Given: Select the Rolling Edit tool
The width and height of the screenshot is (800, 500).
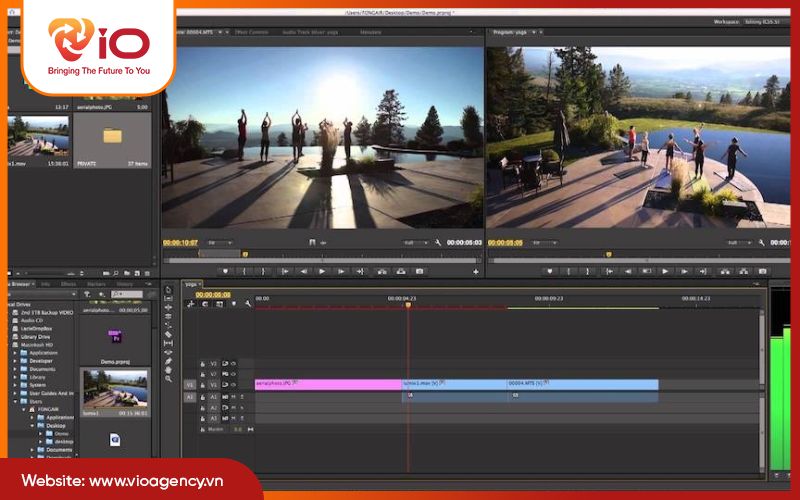Looking at the screenshot, I should (168, 316).
